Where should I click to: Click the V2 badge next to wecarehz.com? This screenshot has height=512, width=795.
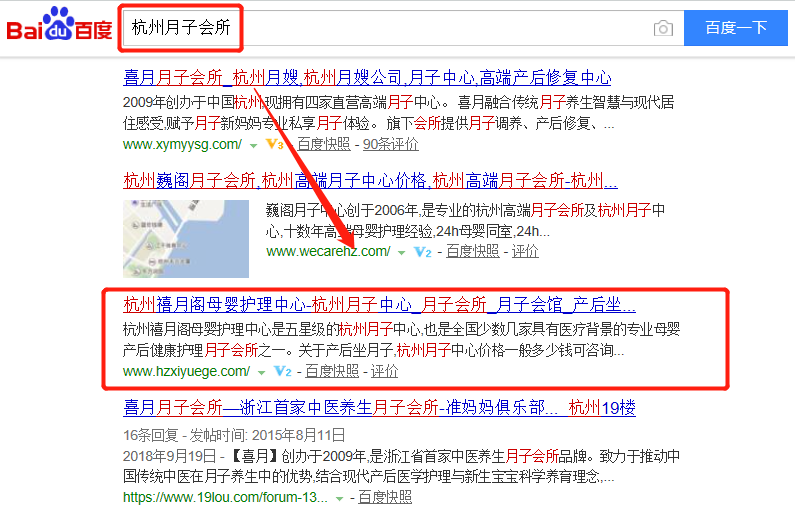tap(423, 252)
